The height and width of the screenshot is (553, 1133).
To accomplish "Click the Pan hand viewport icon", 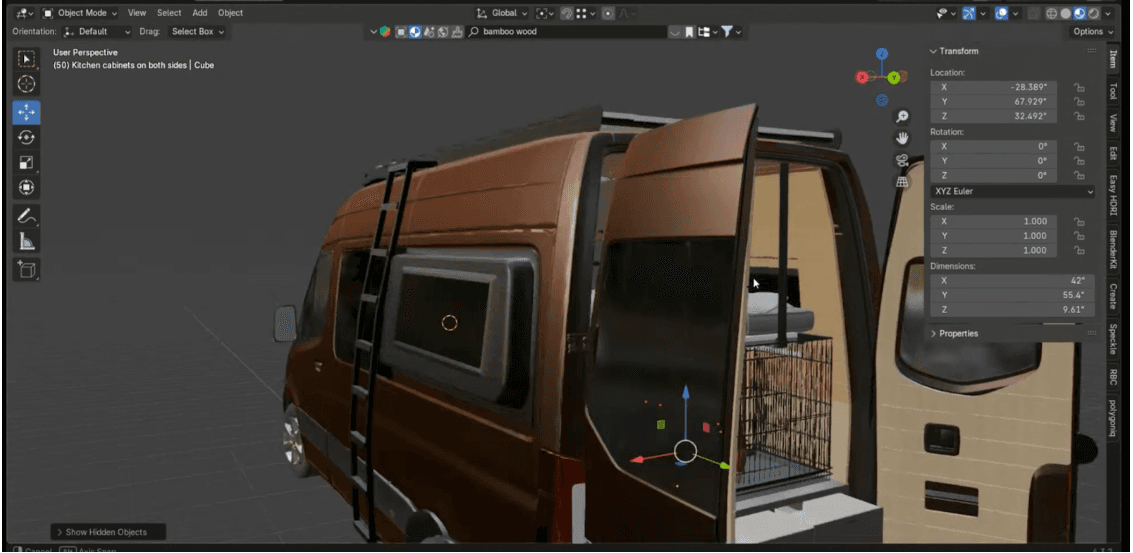I will tap(902, 138).
